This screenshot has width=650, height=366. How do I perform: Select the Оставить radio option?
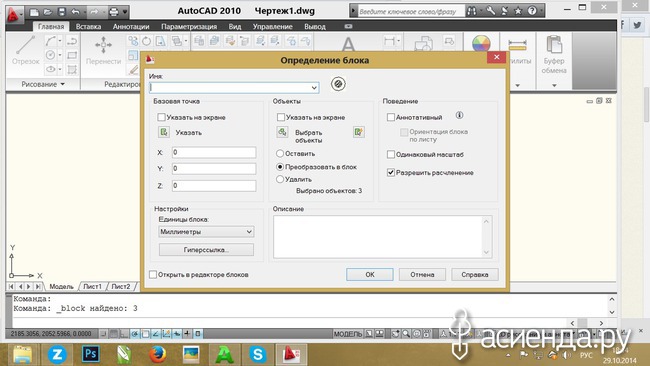[x=280, y=153]
